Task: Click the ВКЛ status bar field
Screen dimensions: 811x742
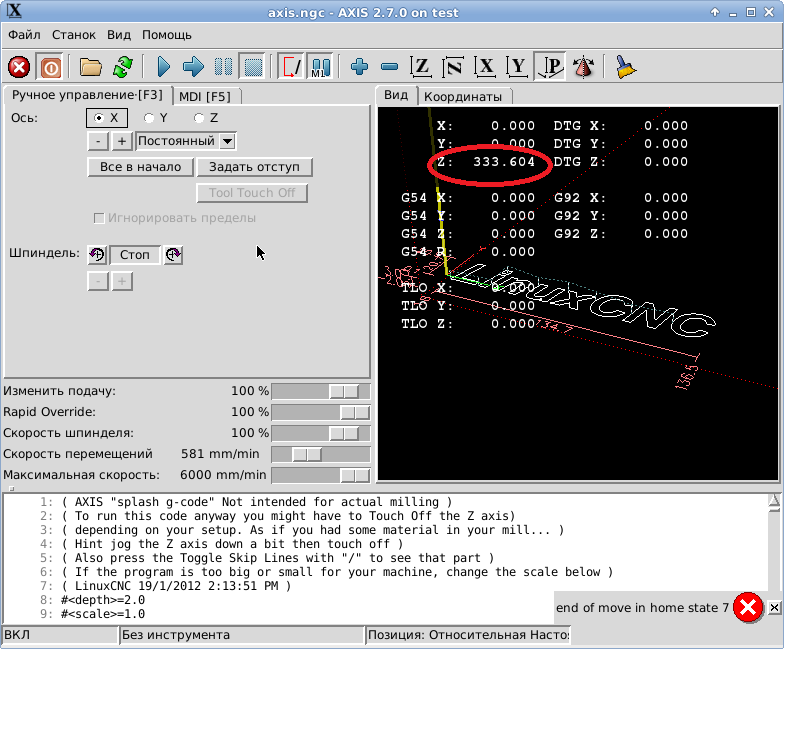Action: 60,635
